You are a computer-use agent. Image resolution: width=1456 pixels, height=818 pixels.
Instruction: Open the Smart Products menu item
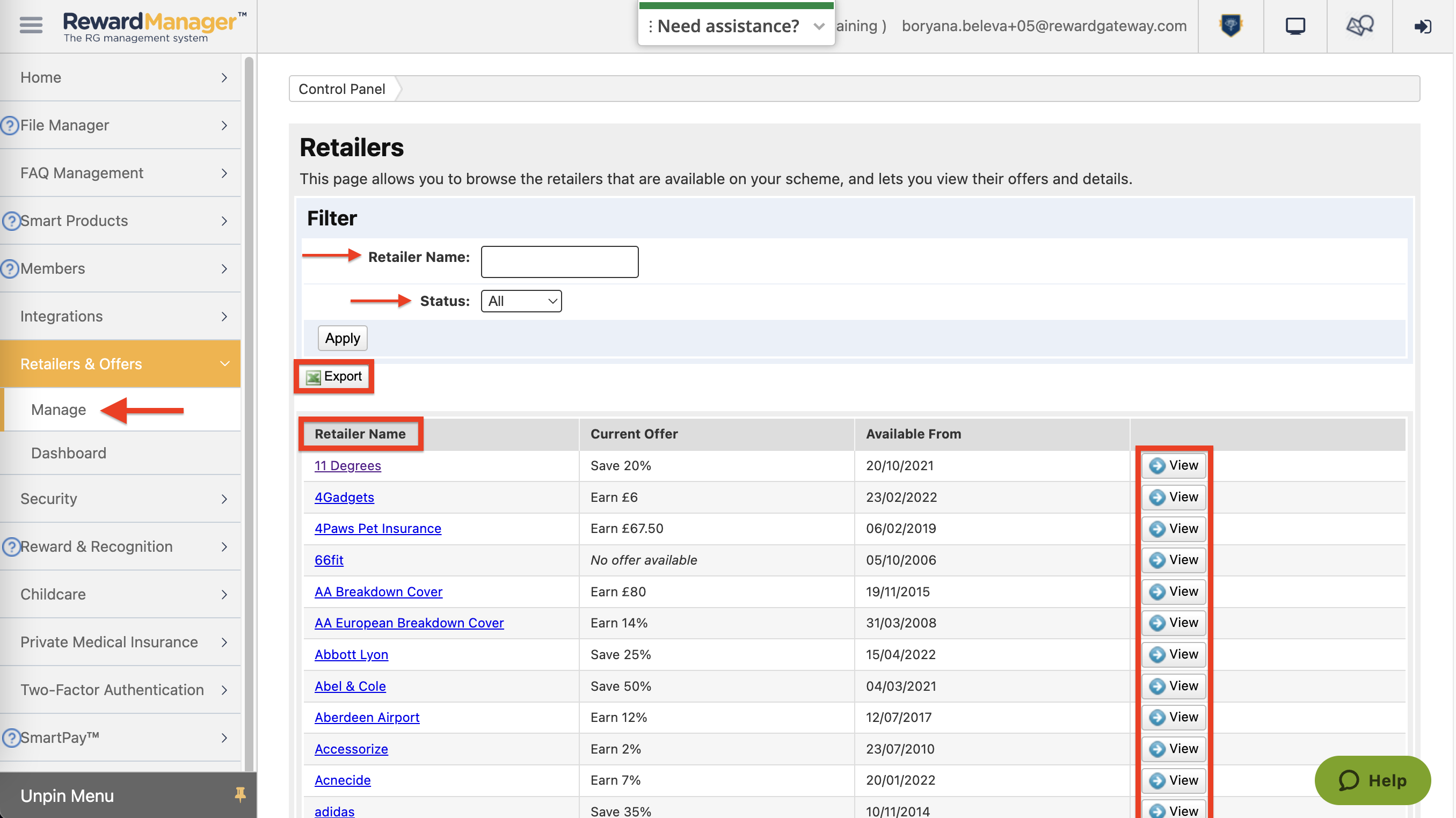tap(120, 220)
